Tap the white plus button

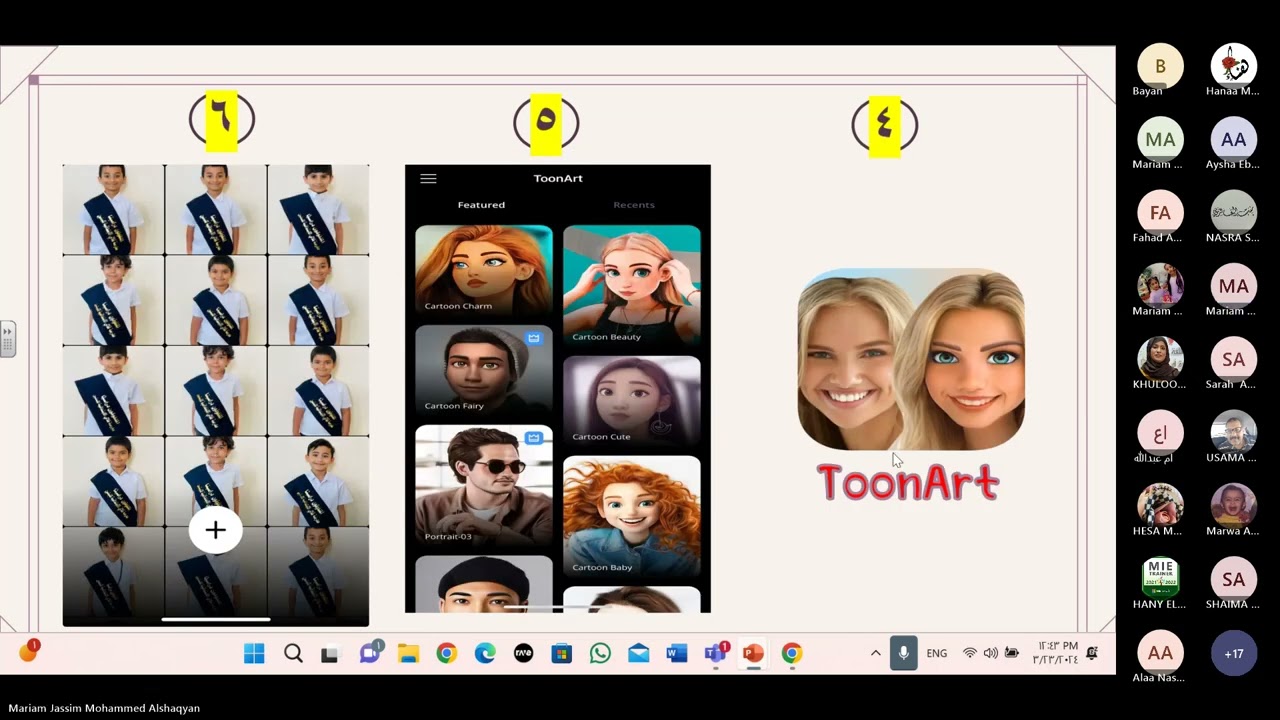[x=215, y=531]
